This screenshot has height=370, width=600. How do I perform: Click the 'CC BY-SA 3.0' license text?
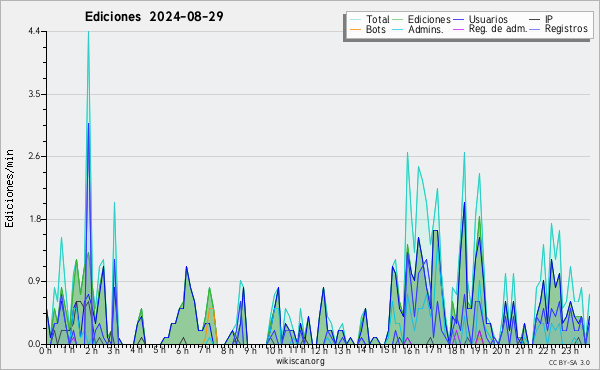(x=569, y=362)
